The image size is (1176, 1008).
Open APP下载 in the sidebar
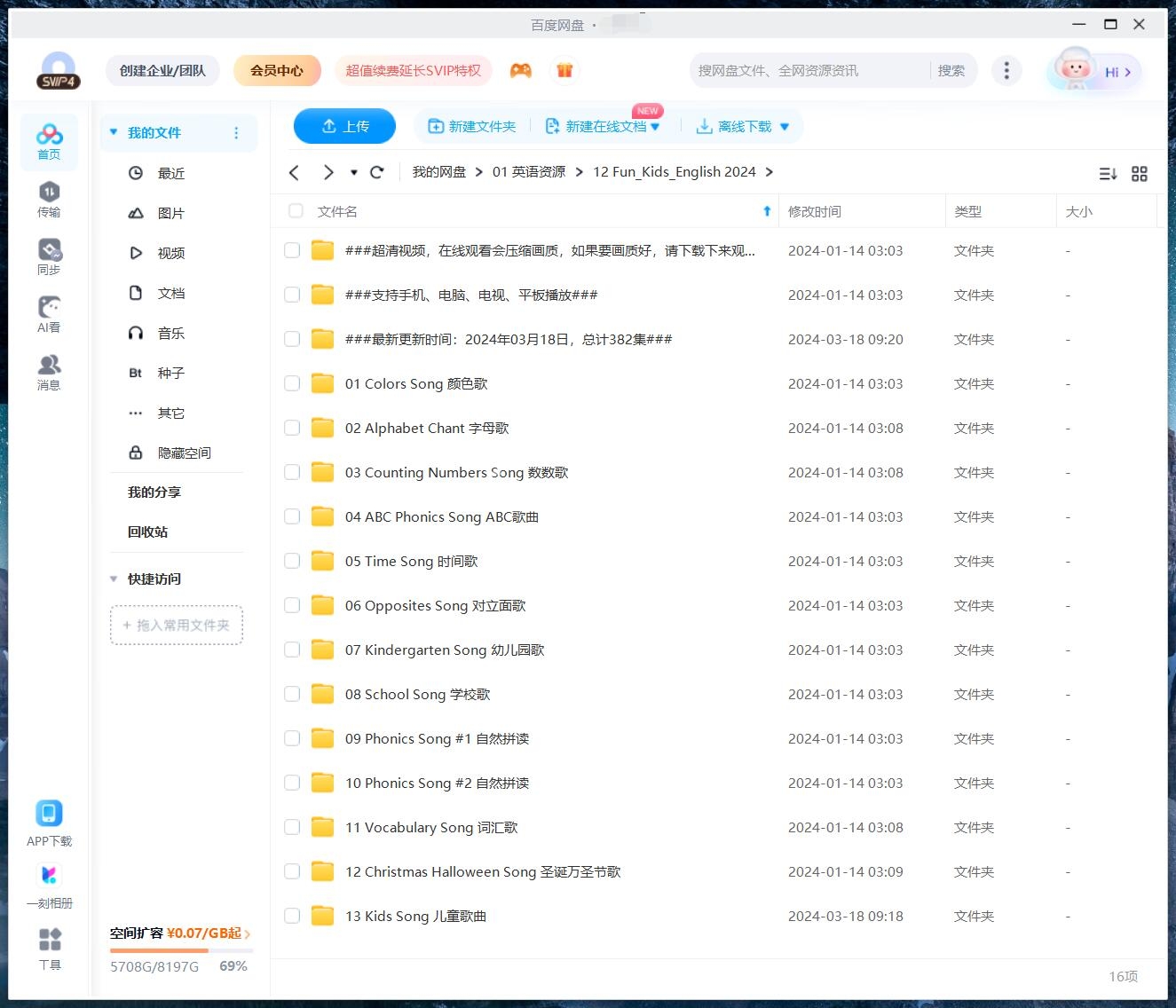click(49, 823)
